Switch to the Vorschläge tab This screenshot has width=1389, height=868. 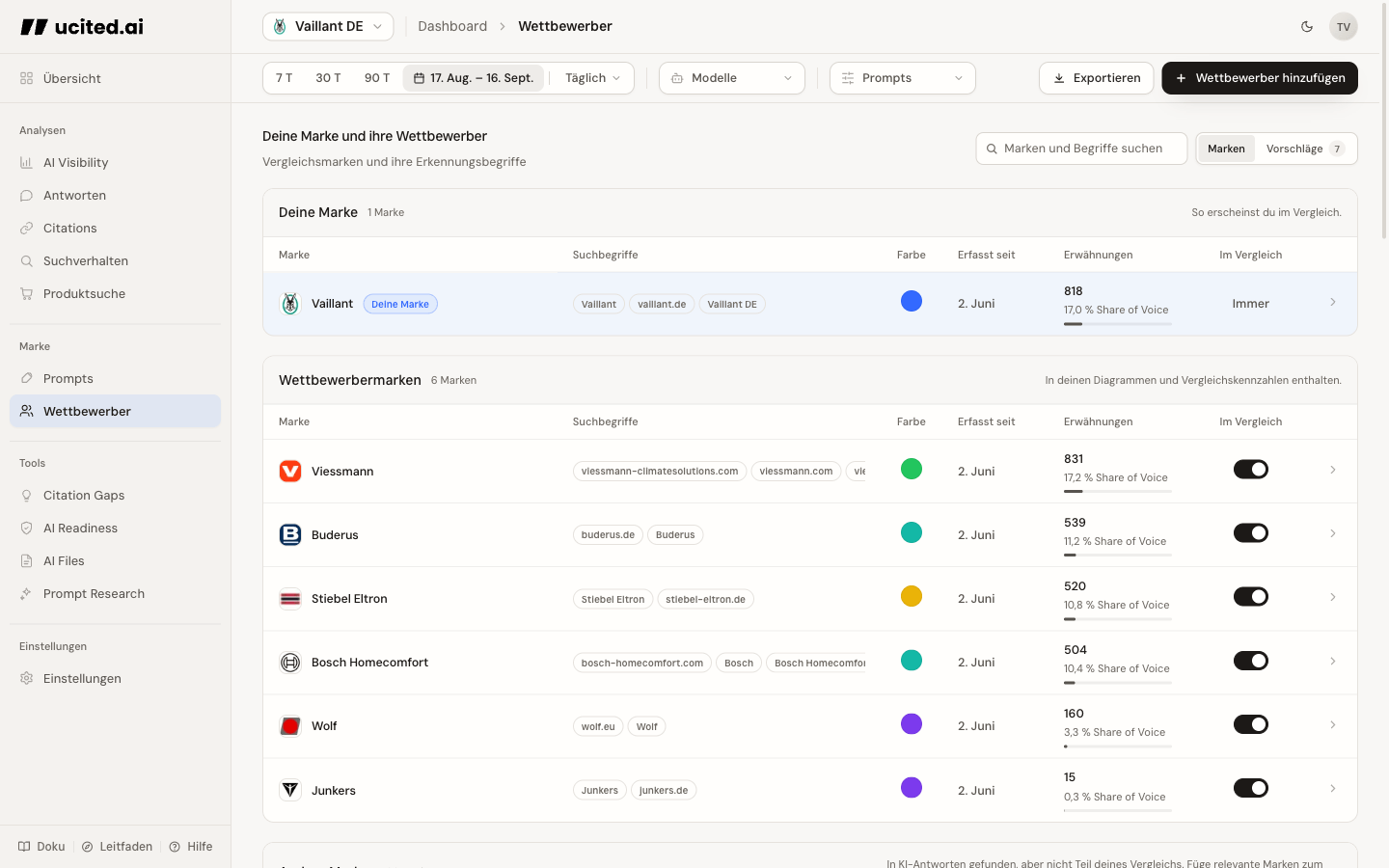[1305, 149]
